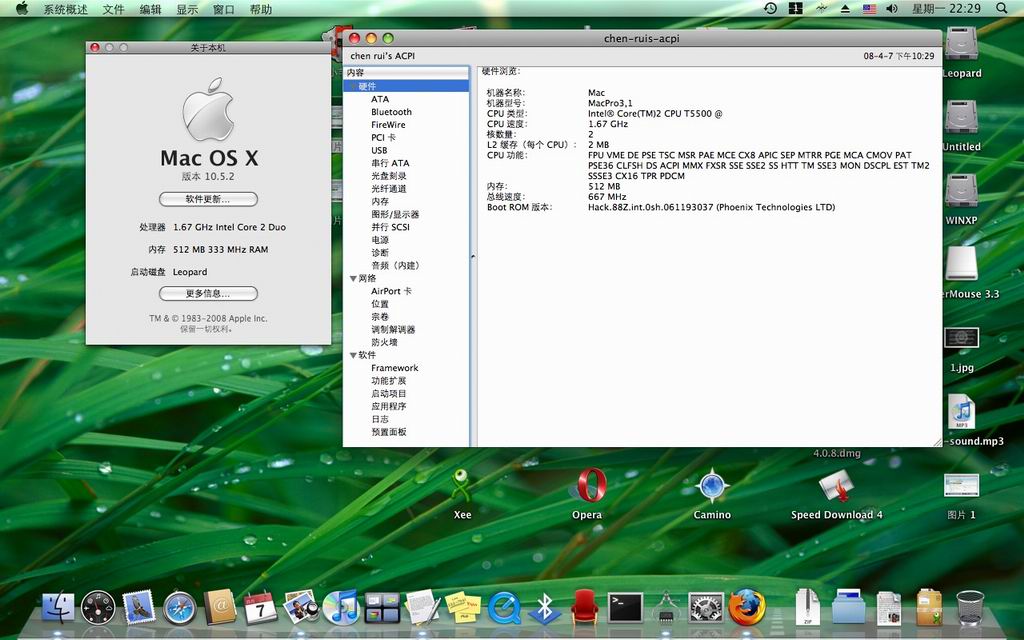
Task: Launch Front Row red chair icon
Action: point(584,607)
